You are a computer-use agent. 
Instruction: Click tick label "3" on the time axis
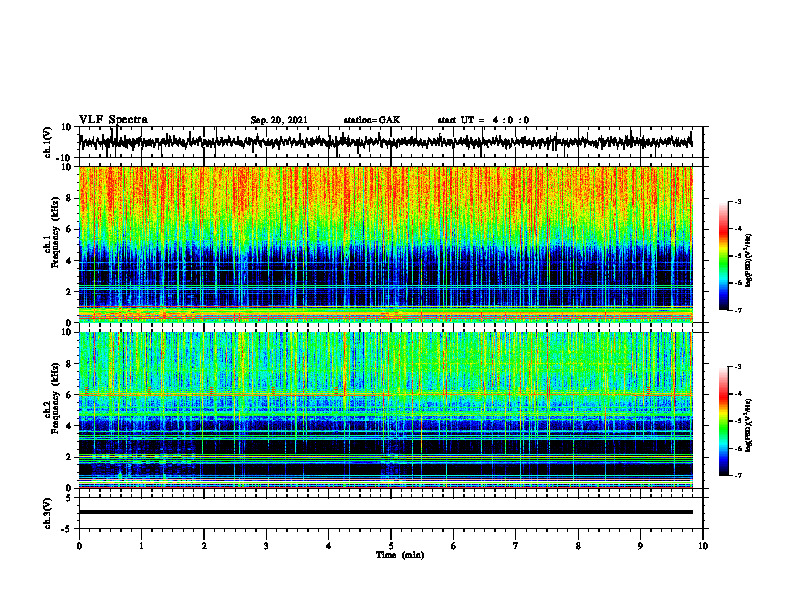click(x=266, y=546)
